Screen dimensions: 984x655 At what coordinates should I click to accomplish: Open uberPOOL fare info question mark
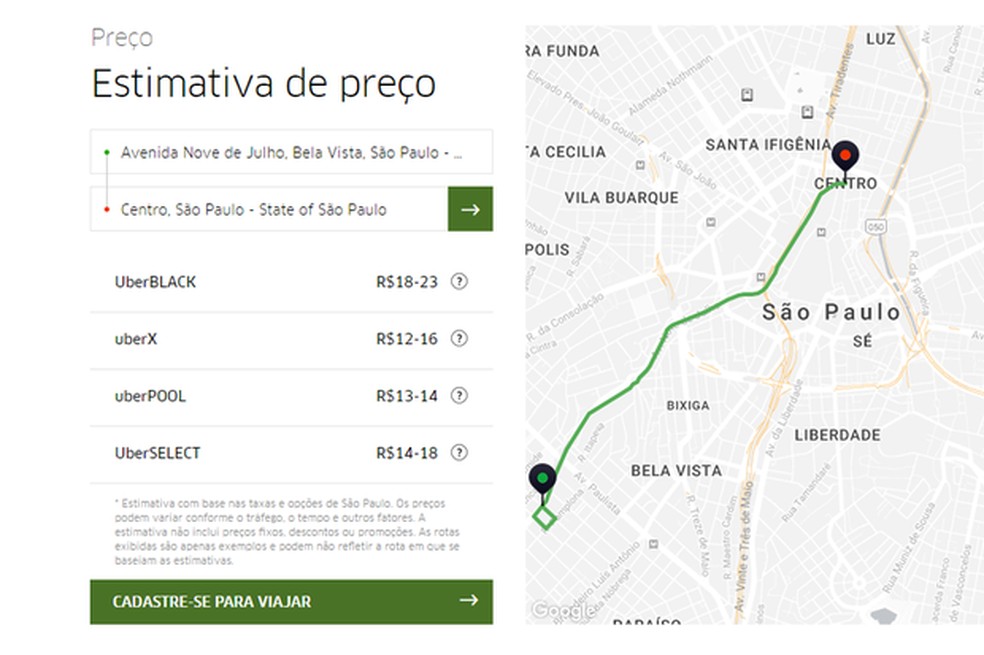459,396
